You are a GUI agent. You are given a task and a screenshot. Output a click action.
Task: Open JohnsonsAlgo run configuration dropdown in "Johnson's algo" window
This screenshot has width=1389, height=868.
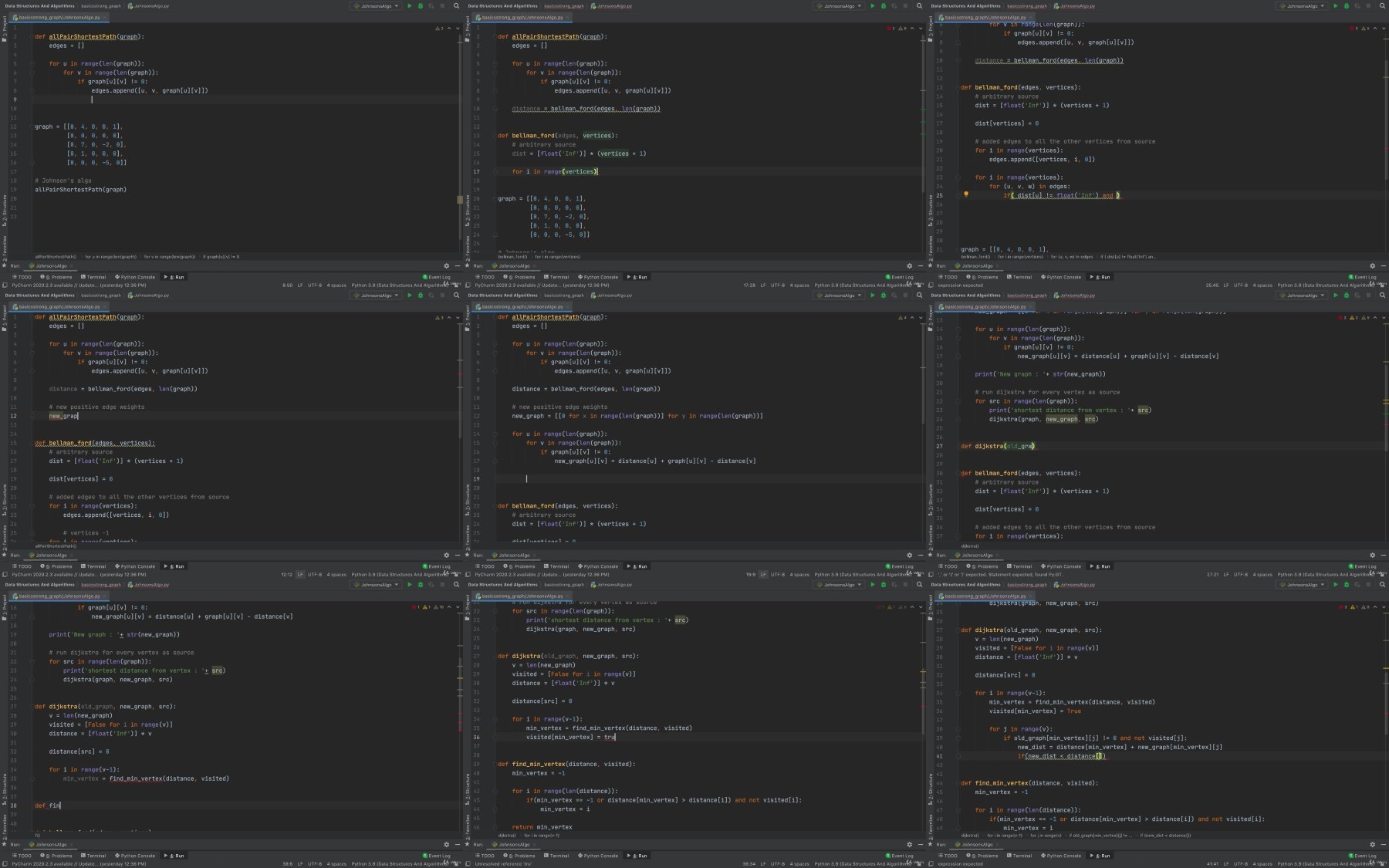tap(377, 5)
